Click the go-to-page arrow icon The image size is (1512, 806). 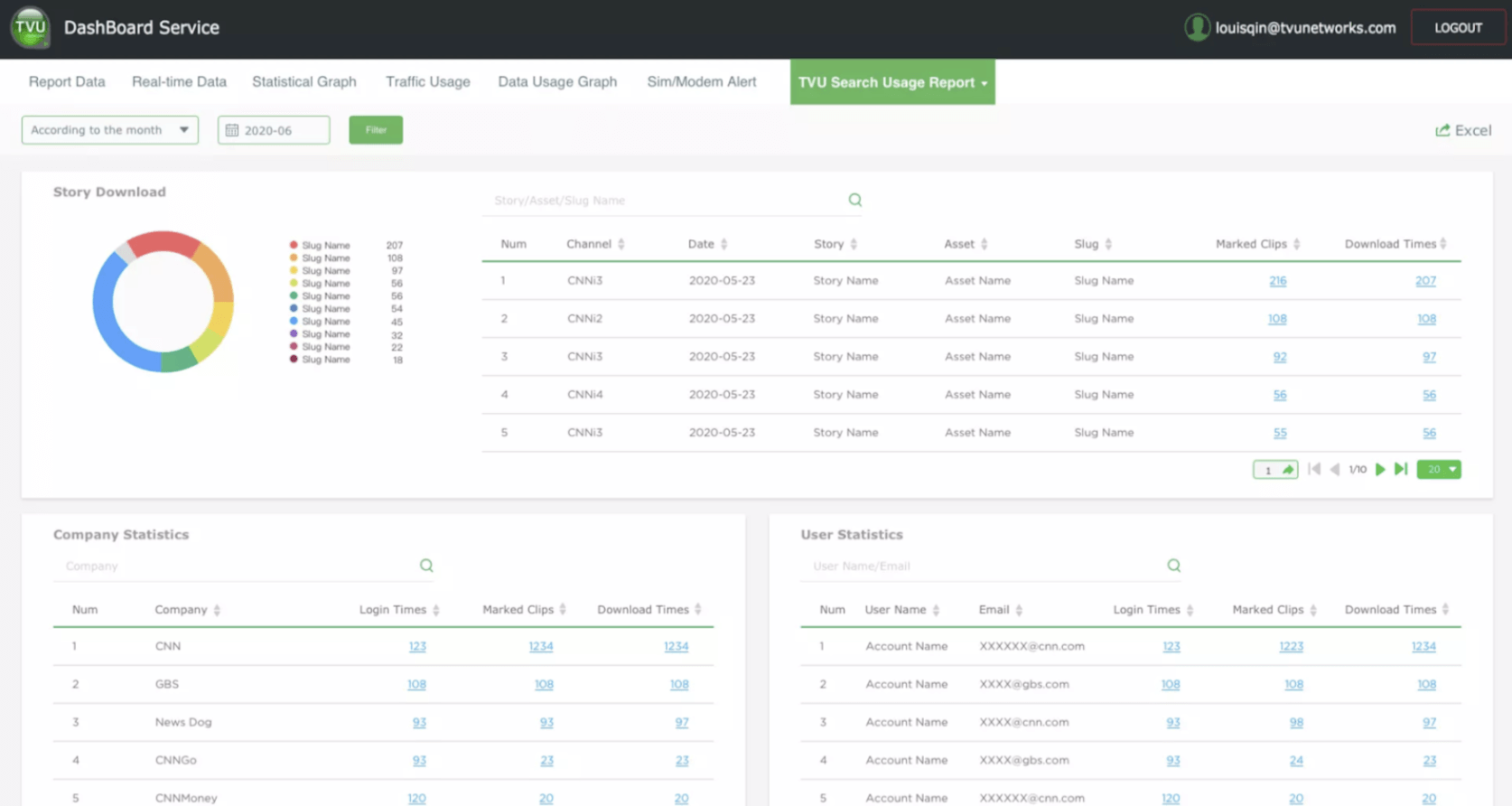pos(1288,470)
